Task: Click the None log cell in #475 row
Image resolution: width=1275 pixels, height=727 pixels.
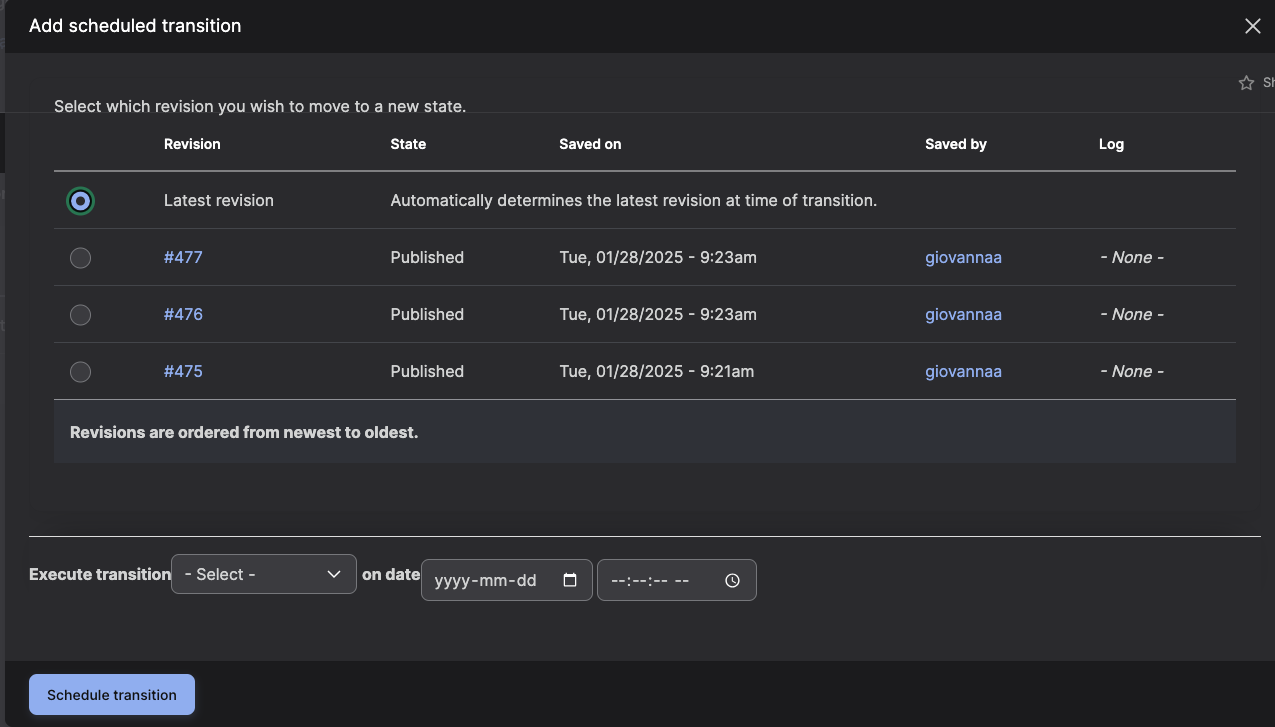Action: click(1131, 371)
